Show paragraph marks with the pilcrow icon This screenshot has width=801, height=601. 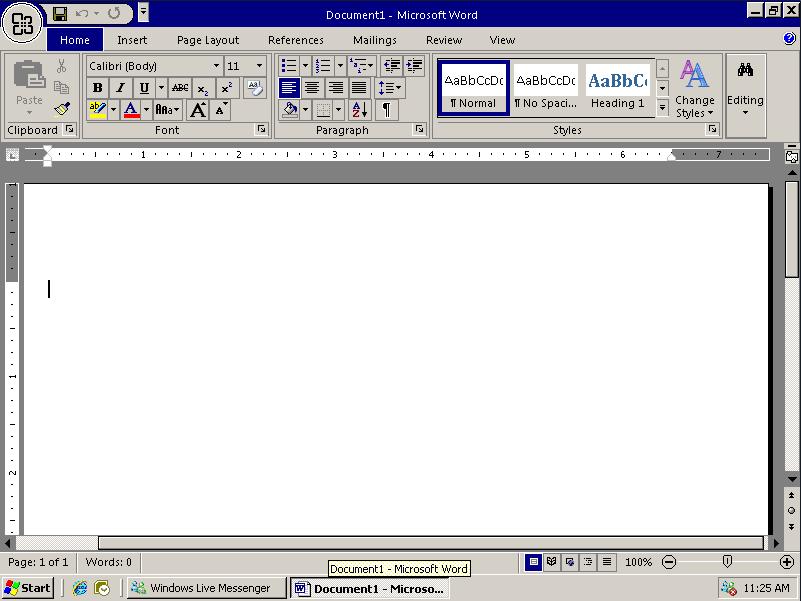pyautogui.click(x=387, y=110)
